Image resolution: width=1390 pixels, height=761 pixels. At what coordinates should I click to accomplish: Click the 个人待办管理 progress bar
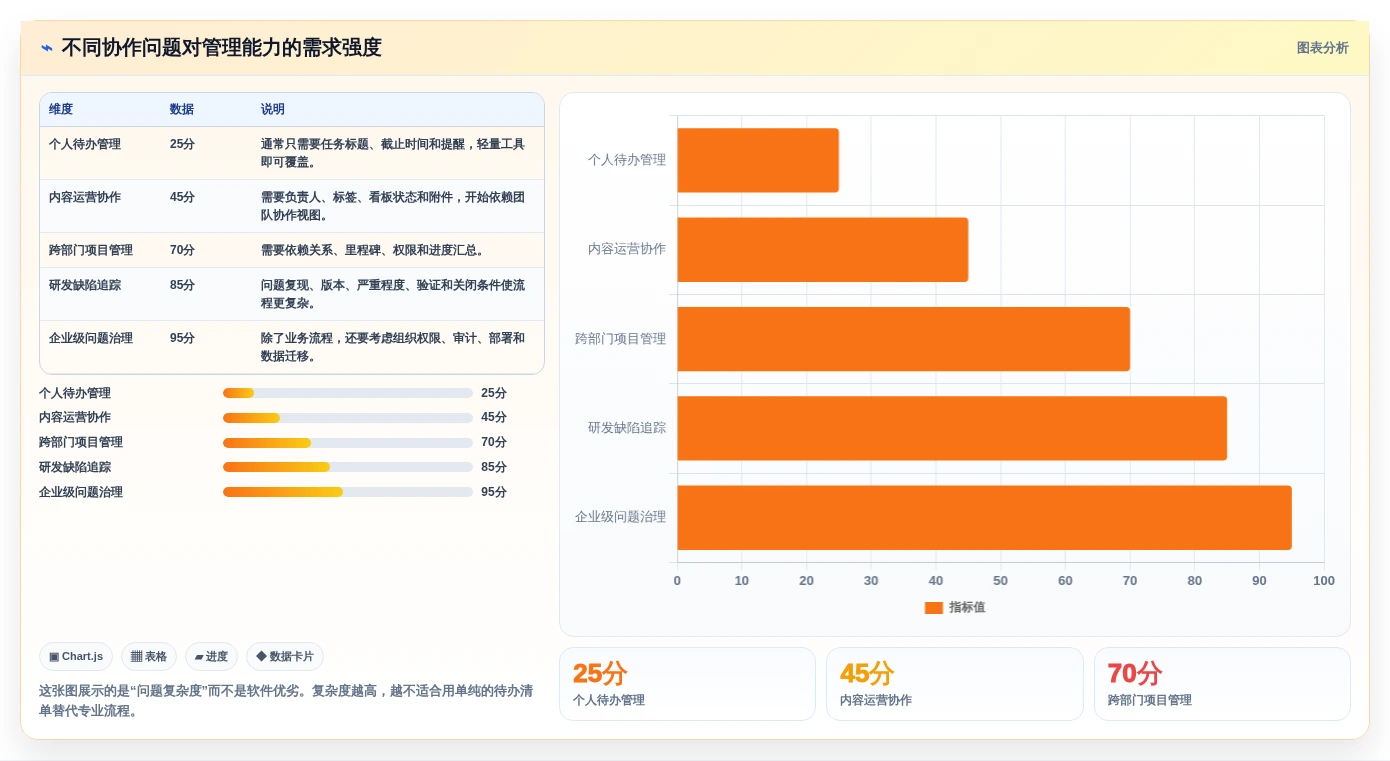tap(348, 393)
